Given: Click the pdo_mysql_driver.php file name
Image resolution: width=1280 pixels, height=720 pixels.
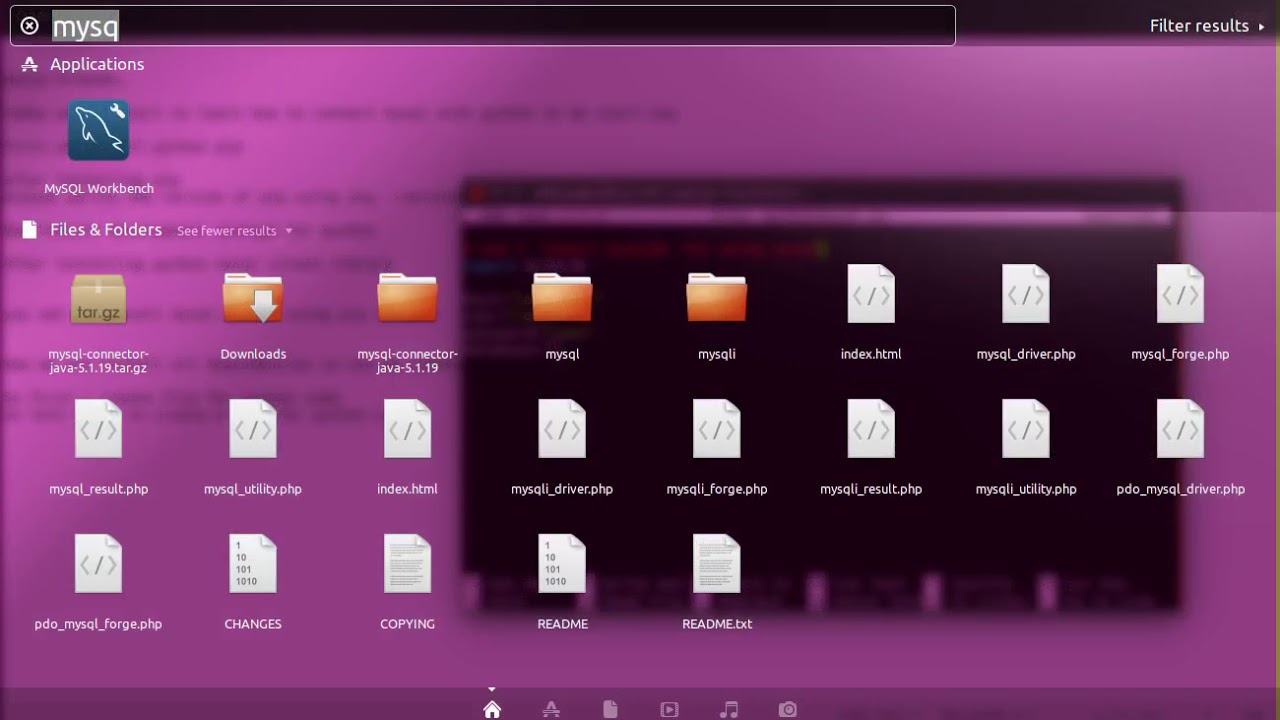Looking at the screenshot, I should pos(1181,489).
